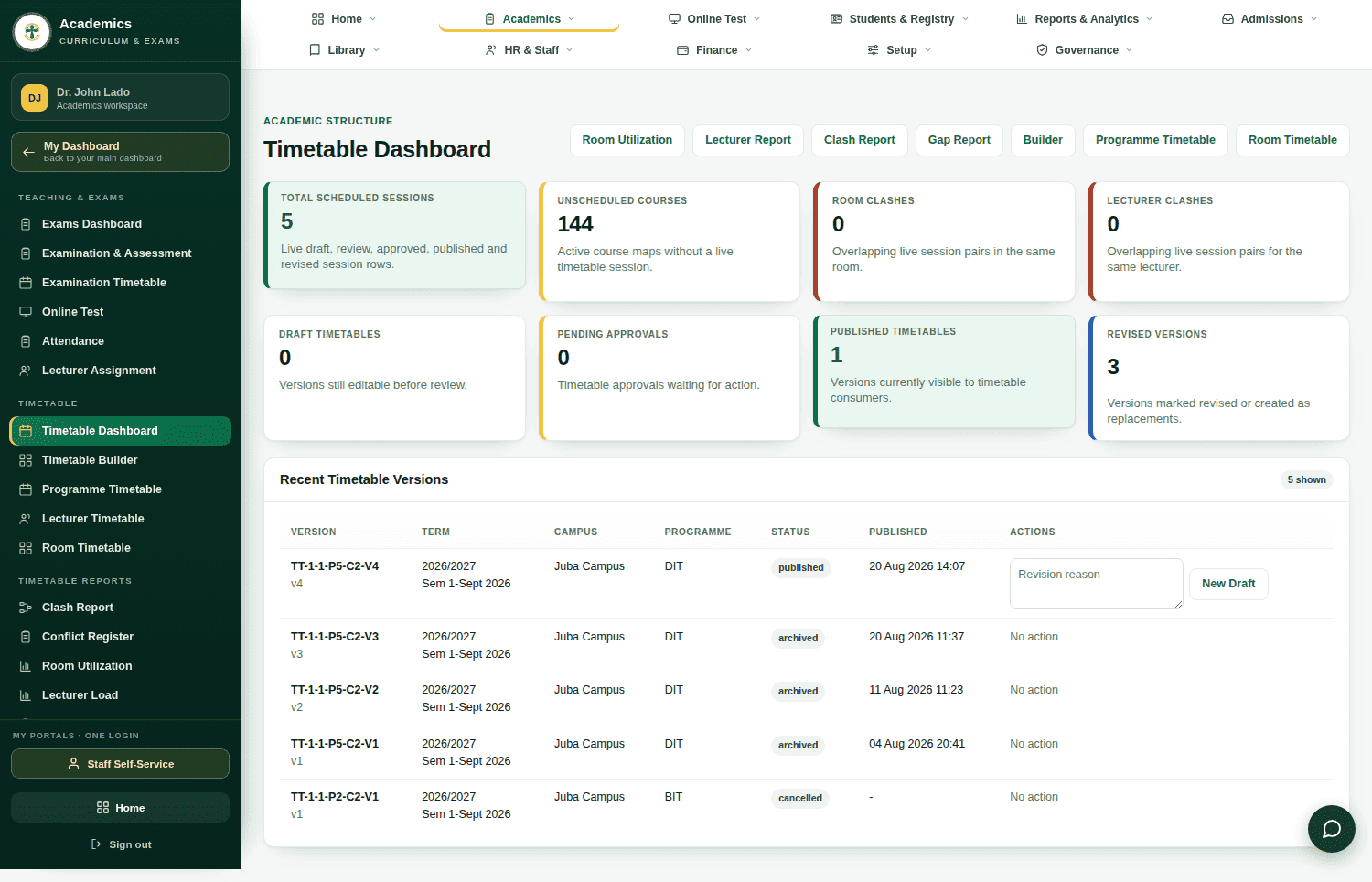Click New Draft for TT-1-1-P5-C2-V4
Viewport: 1372px width, 882px height.
tap(1228, 584)
